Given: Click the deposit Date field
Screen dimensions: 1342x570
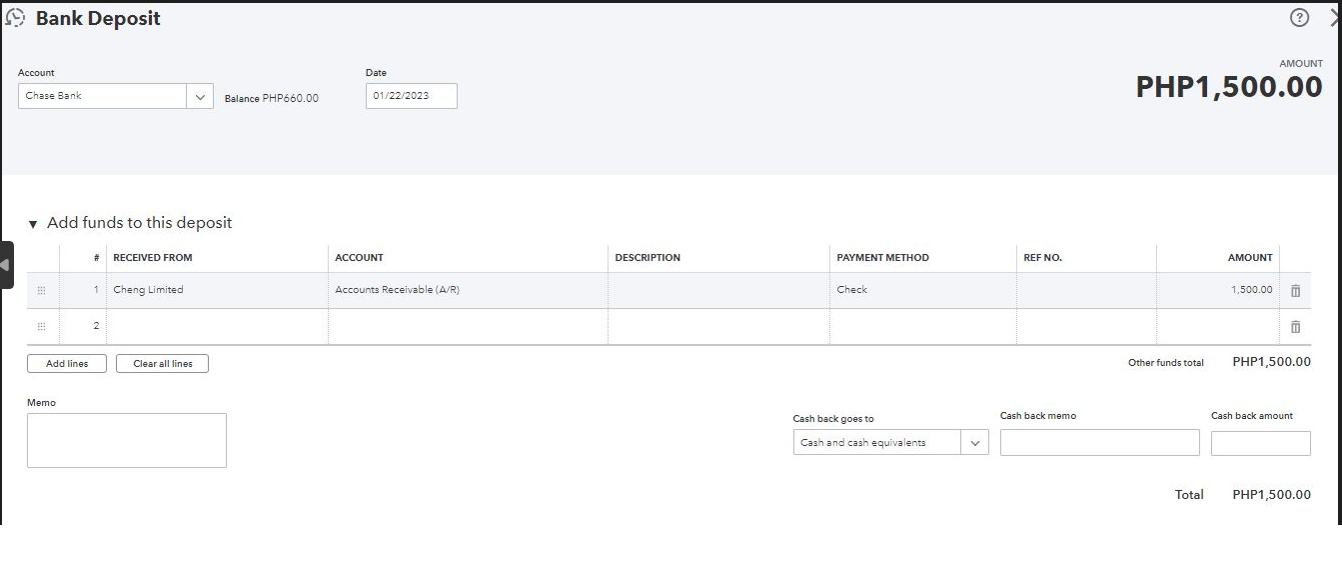Looking at the screenshot, I should click(411, 96).
